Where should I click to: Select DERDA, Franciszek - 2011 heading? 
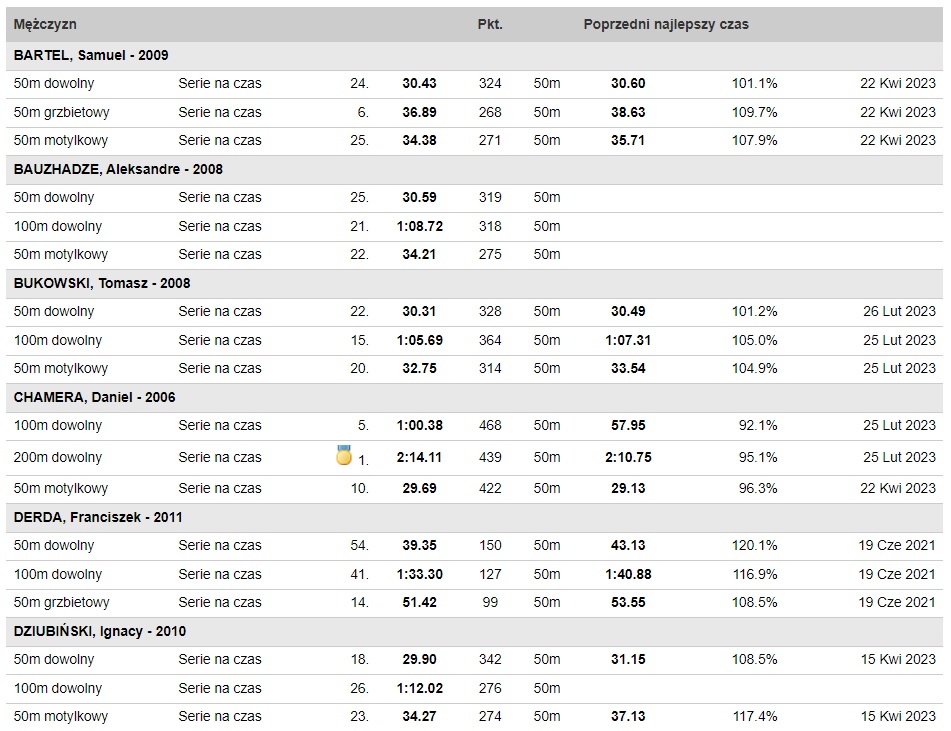(98, 517)
